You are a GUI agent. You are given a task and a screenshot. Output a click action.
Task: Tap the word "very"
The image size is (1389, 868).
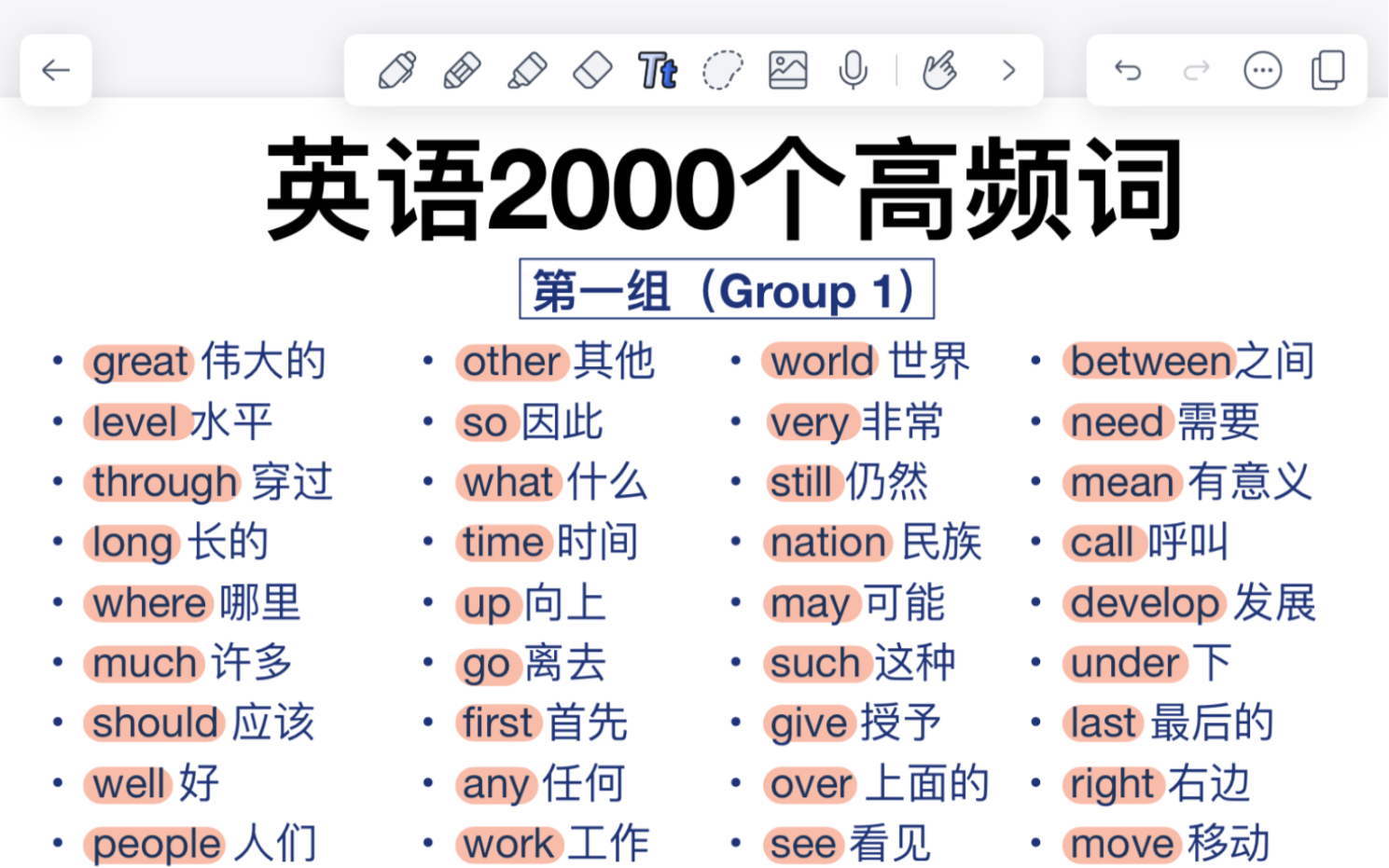(809, 422)
